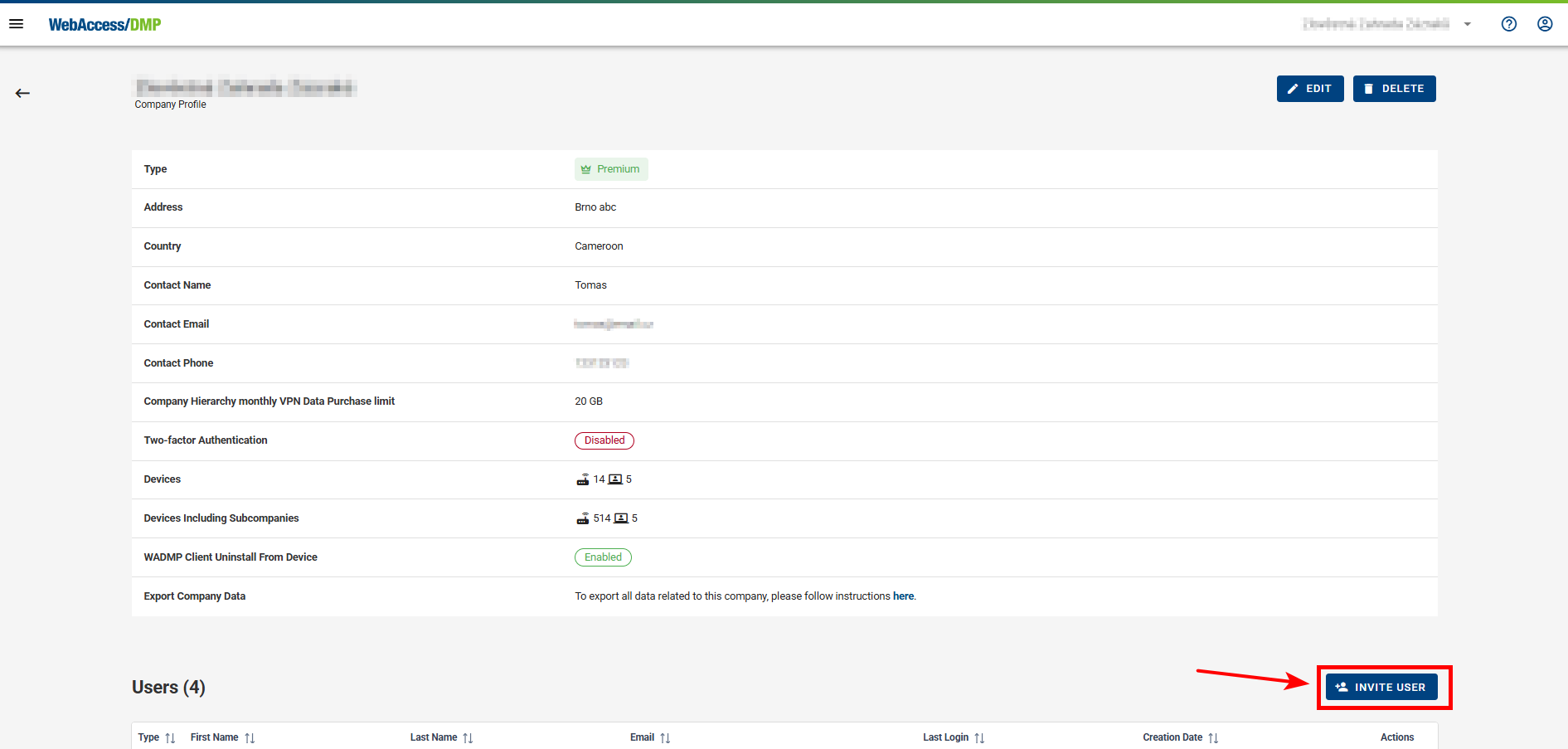Open the hamburger navigation menu
Screen dimensions: 1568x749
click(x=16, y=24)
